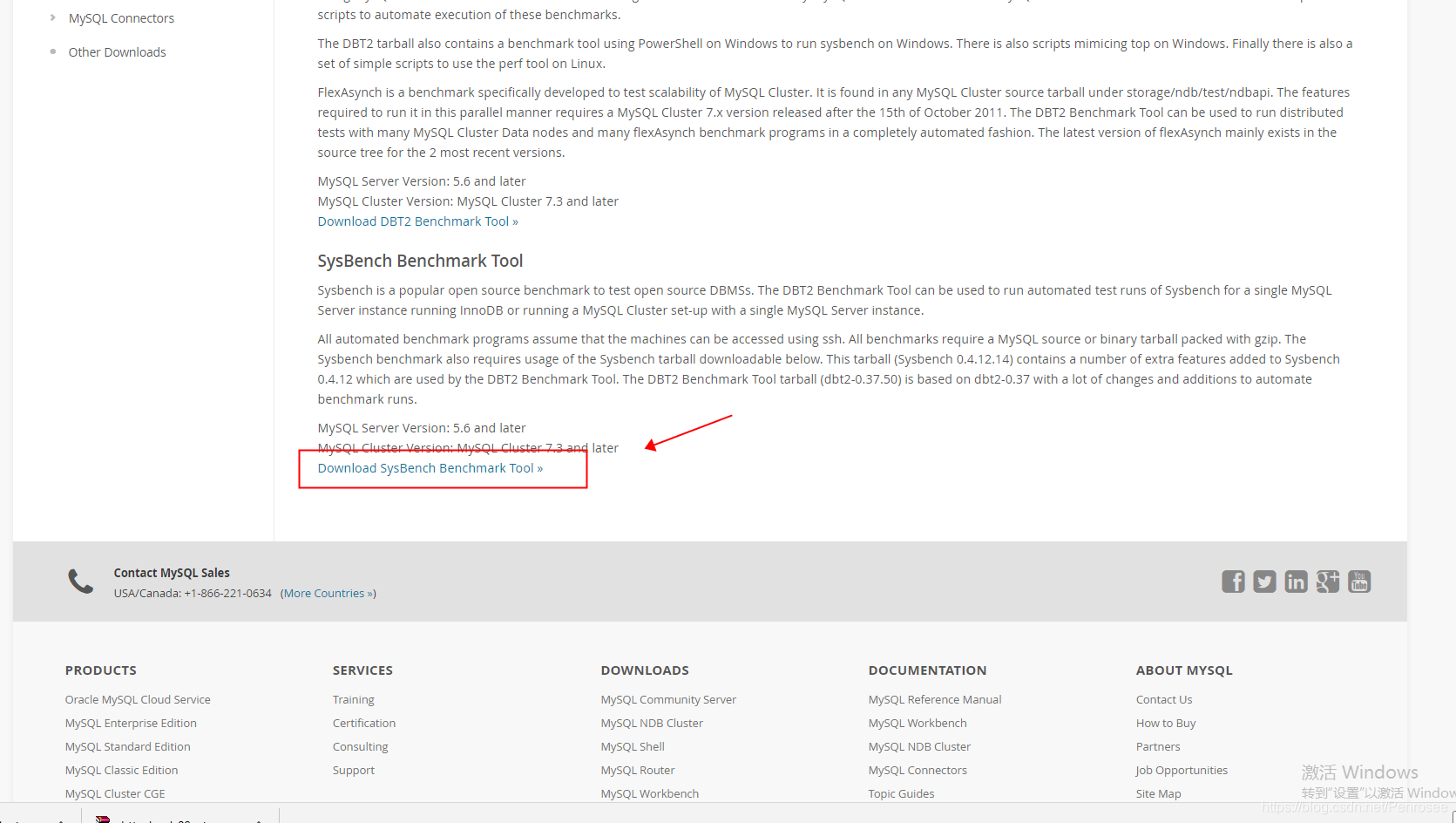This screenshot has width=1456, height=823.
Task: Open Oracle MySQL Cloud Service link
Action: tap(138, 700)
